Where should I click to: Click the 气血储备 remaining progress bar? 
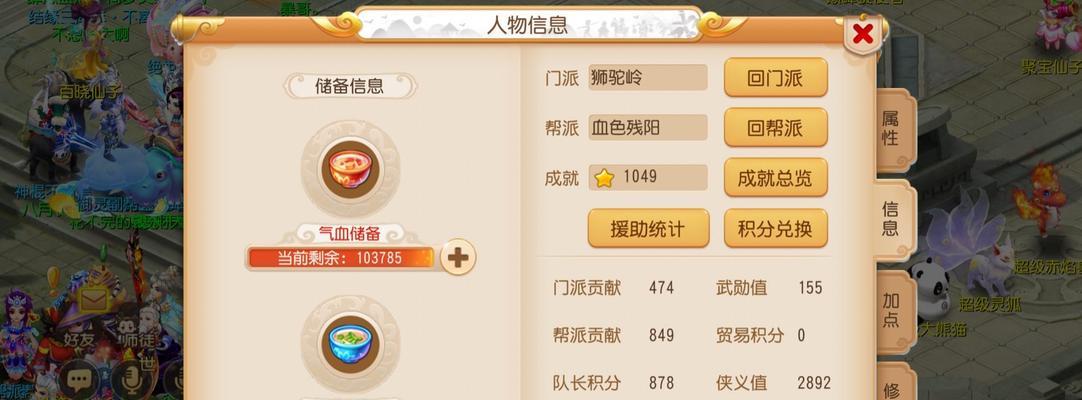coord(342,258)
